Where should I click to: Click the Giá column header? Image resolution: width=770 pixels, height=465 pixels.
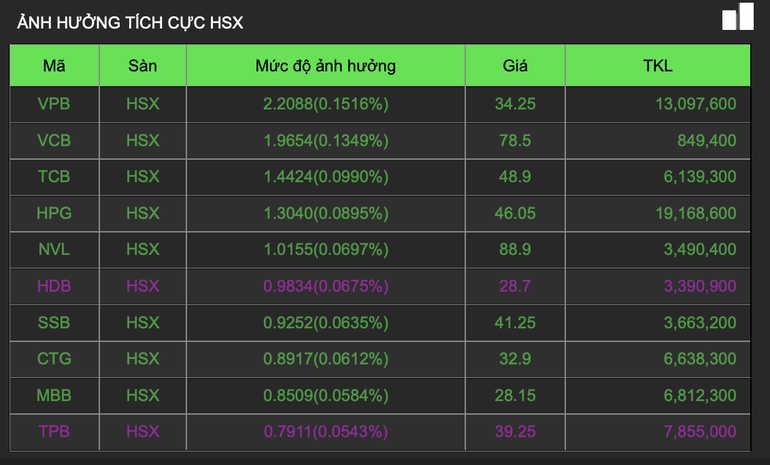(x=515, y=66)
